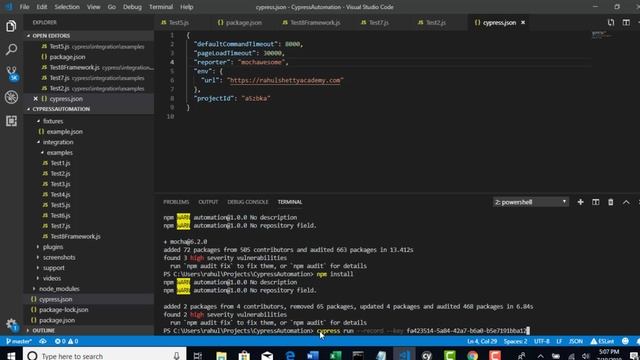Click the Spaces: 2 indentation setting
Image resolution: width=640 pixels, height=360 pixels.
pyautogui.click(x=515, y=341)
